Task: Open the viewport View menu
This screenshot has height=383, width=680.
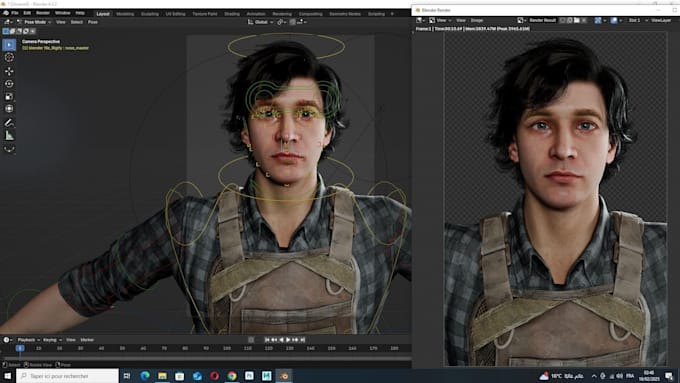Action: click(x=61, y=22)
